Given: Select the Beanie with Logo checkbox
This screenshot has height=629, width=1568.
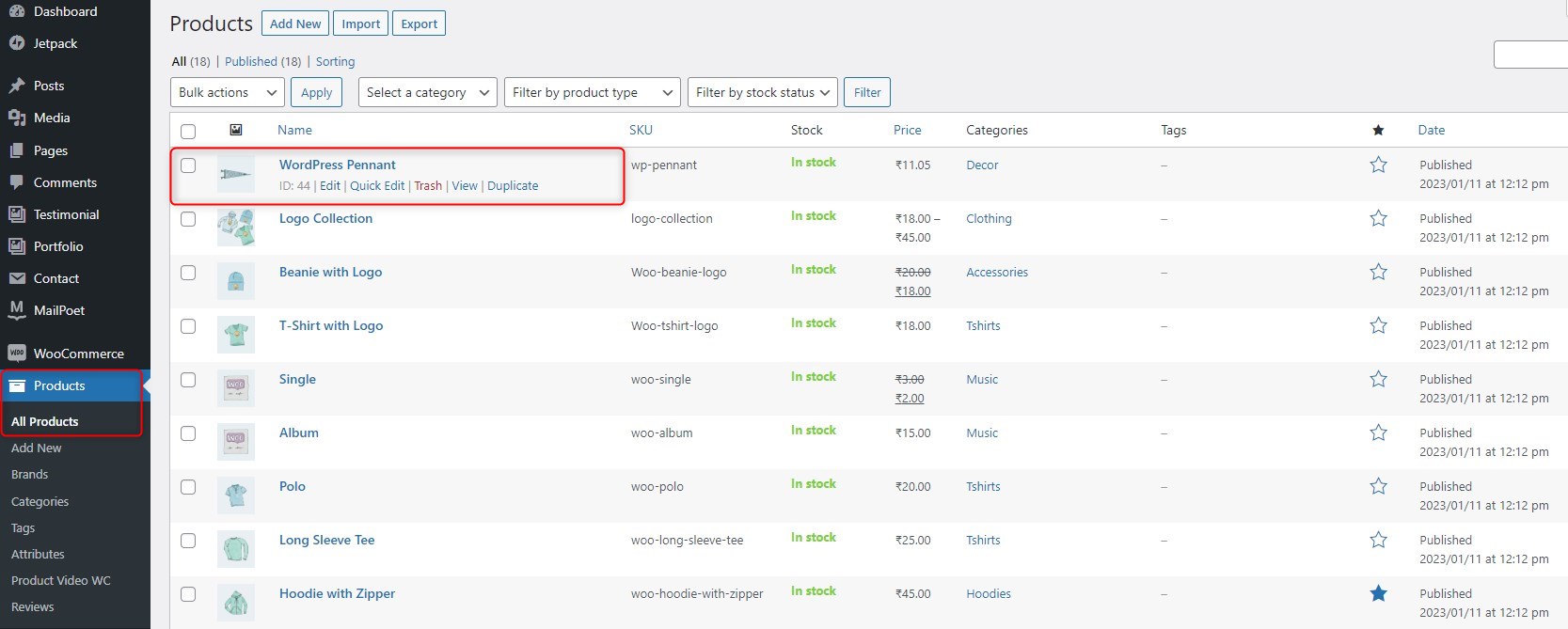Looking at the screenshot, I should tap(188, 272).
